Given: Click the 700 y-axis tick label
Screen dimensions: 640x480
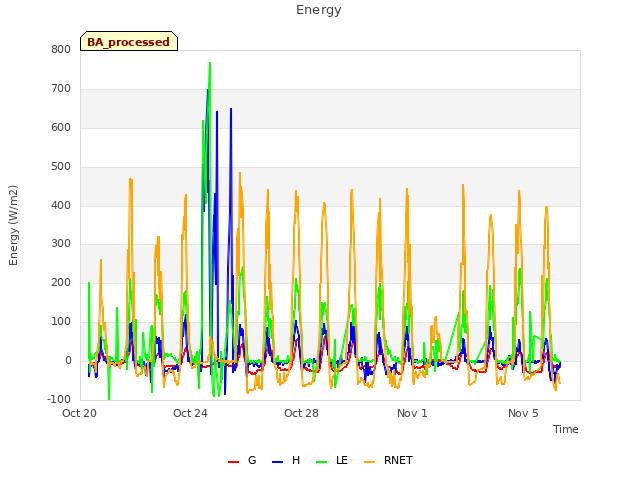Looking at the screenshot, I should (x=61, y=89).
